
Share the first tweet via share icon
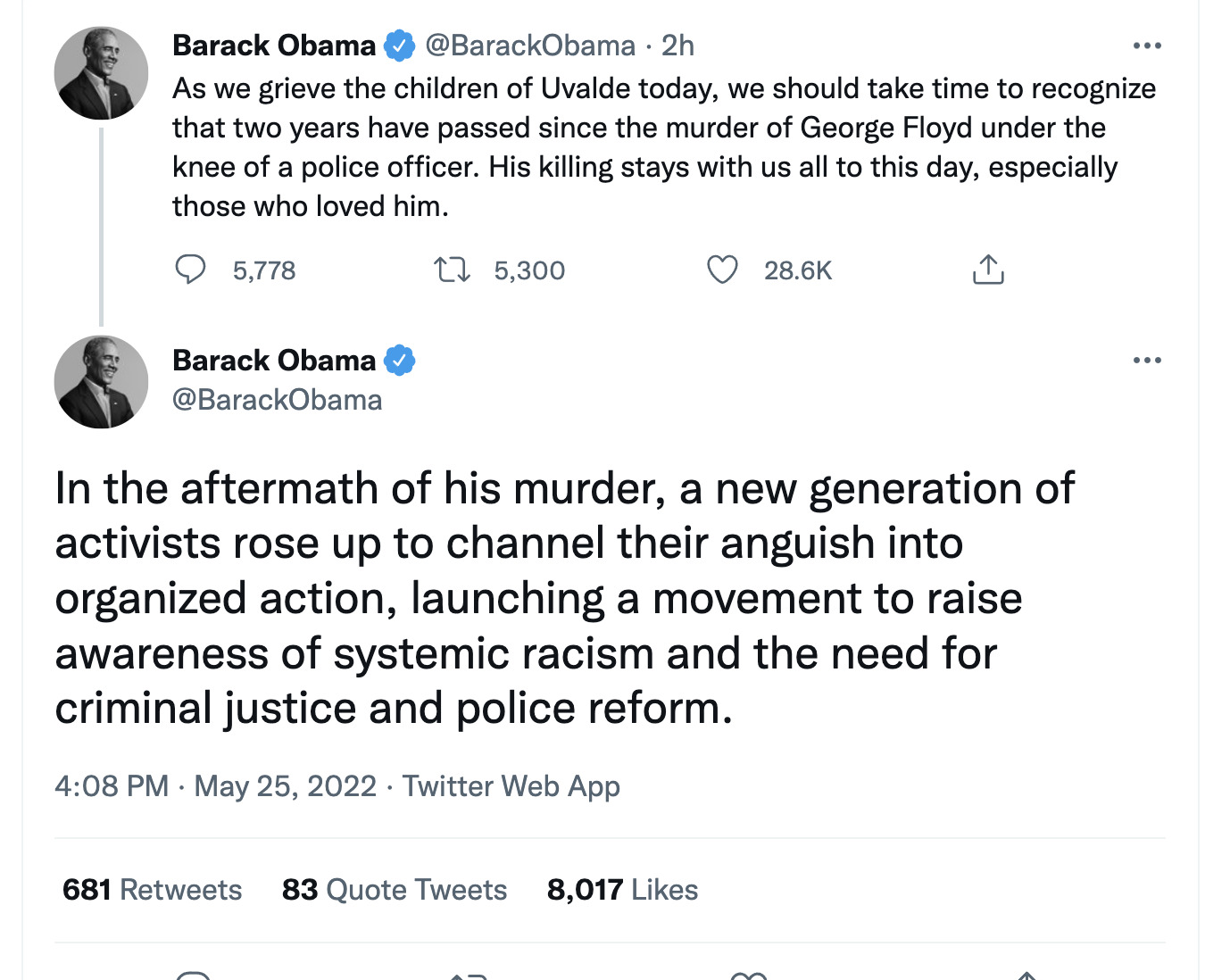pyautogui.click(x=987, y=270)
